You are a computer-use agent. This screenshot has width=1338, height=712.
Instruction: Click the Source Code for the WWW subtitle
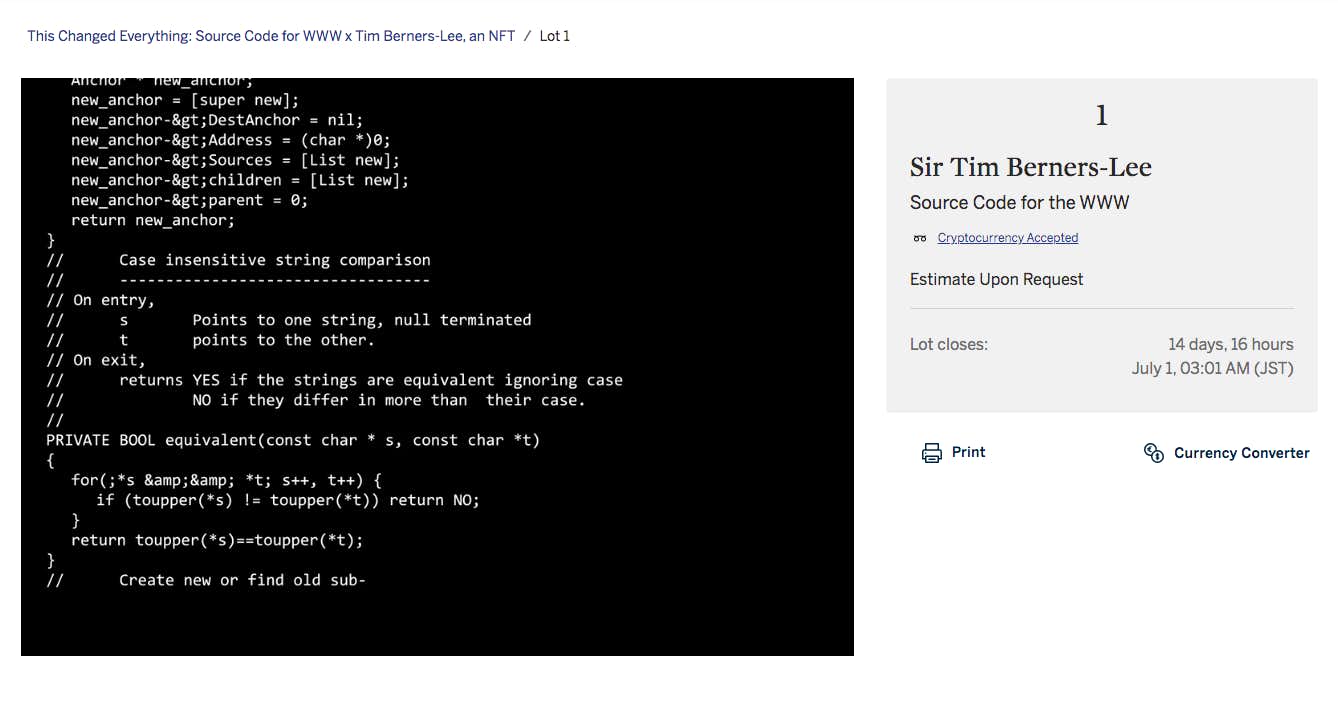(x=1019, y=202)
